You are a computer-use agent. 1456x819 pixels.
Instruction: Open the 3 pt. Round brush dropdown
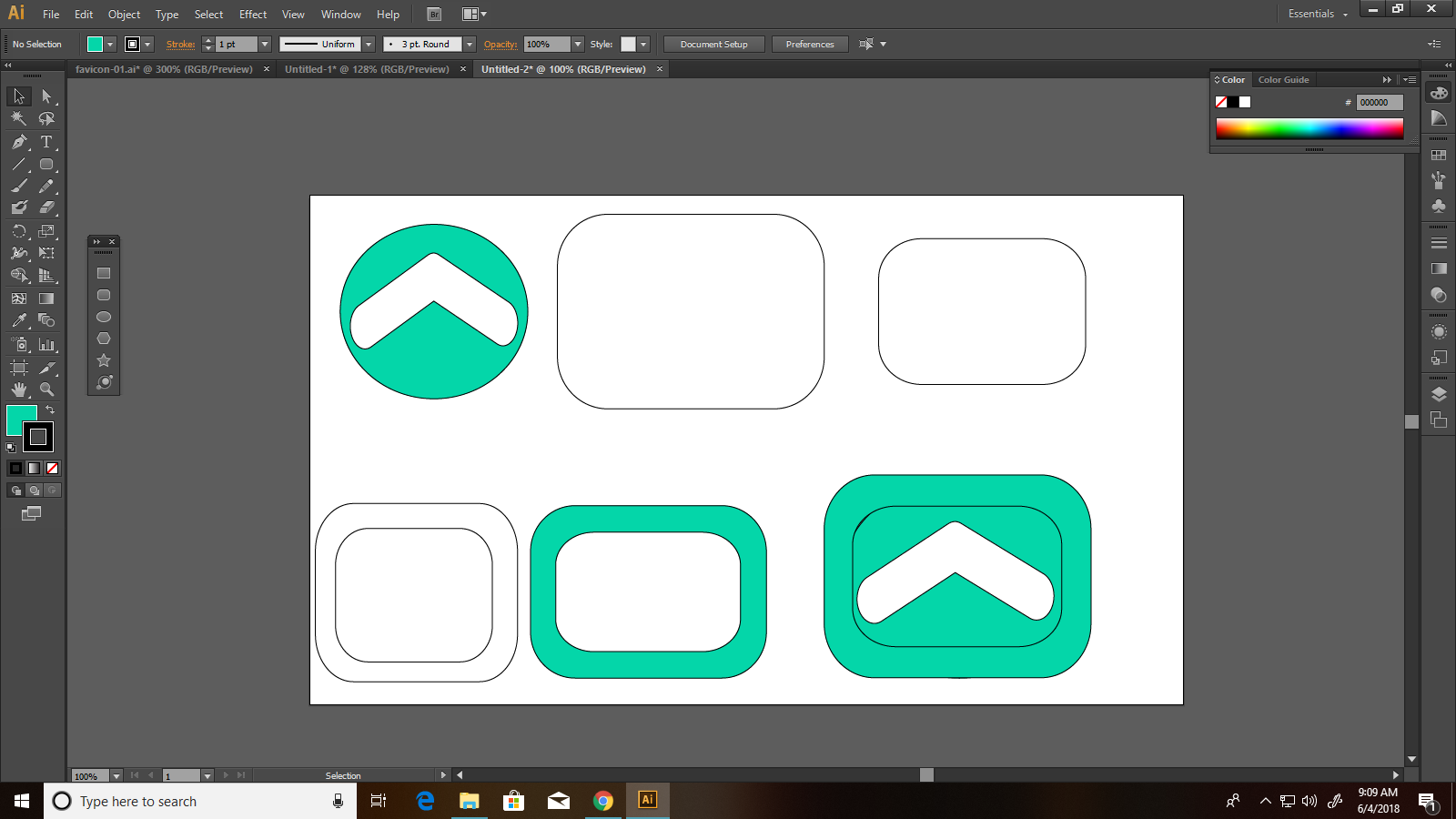(x=469, y=43)
